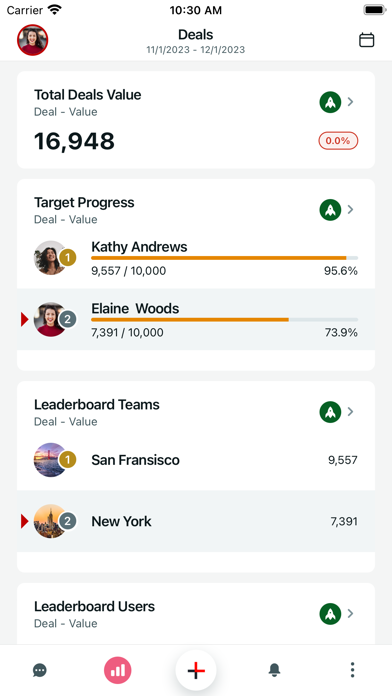The height and width of the screenshot is (696, 392).
Task: Open the calendar date range picker
Action: (366, 40)
